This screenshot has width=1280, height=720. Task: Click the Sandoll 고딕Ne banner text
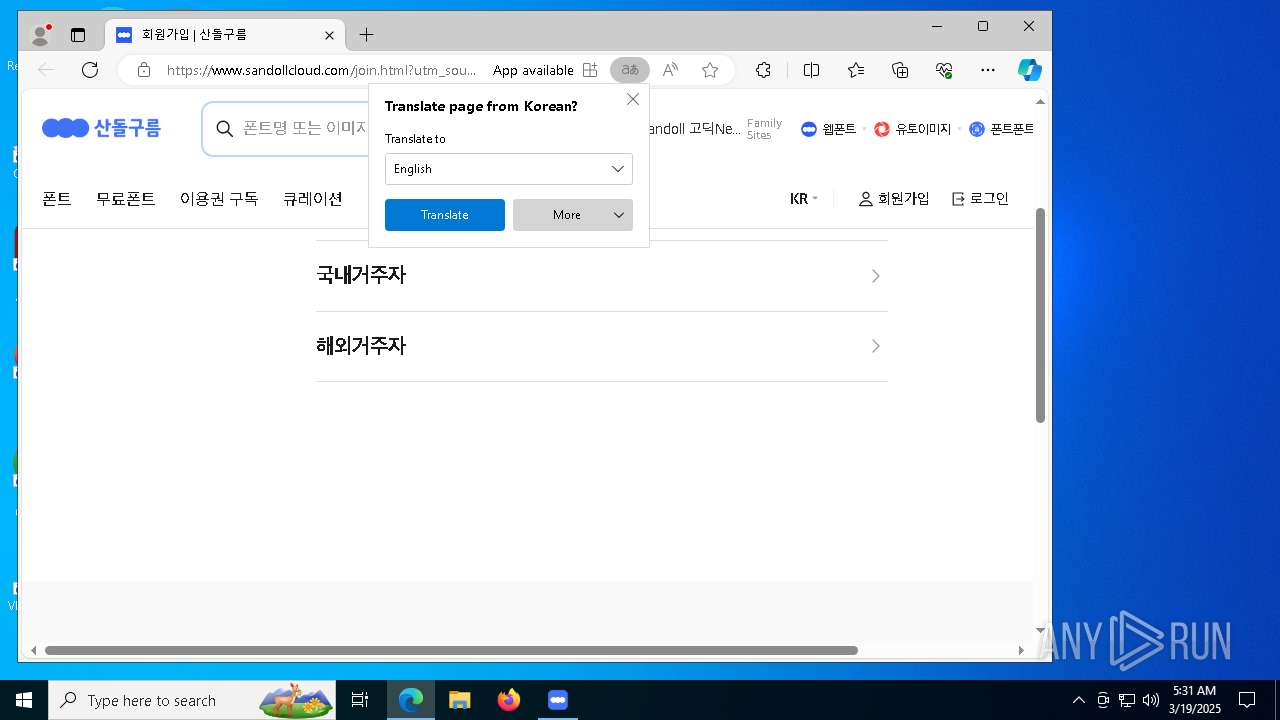(694, 129)
